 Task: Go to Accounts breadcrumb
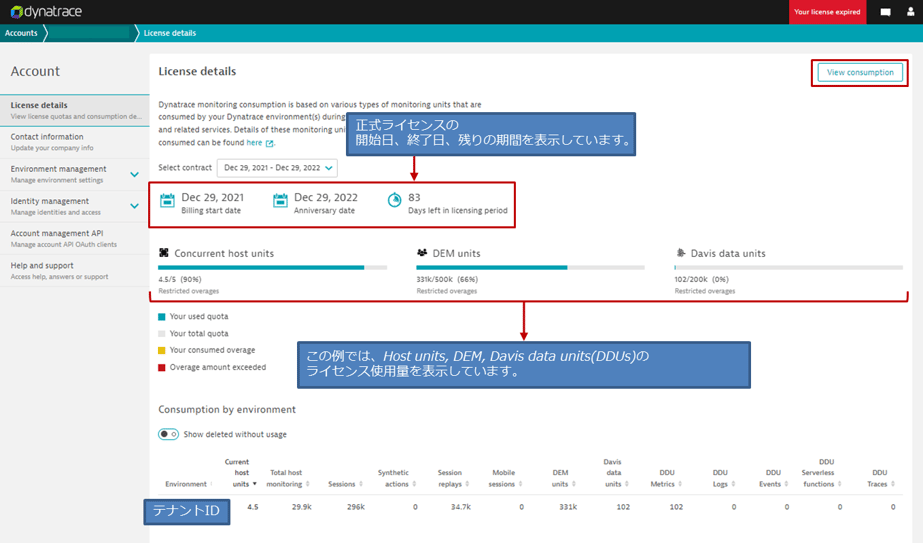click(x=21, y=33)
